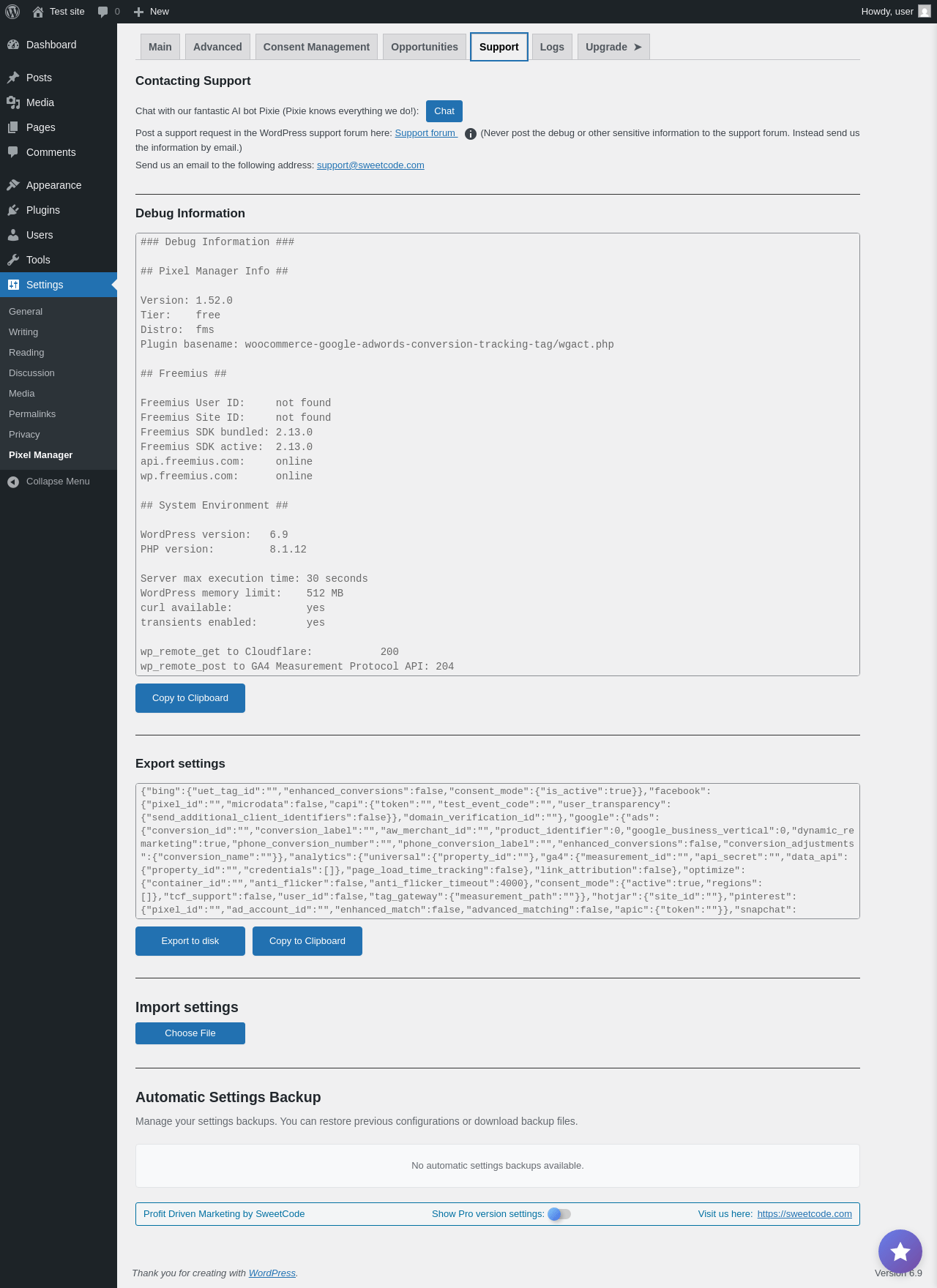Switch to the Logs tab
The height and width of the screenshot is (1288, 937).
point(552,47)
